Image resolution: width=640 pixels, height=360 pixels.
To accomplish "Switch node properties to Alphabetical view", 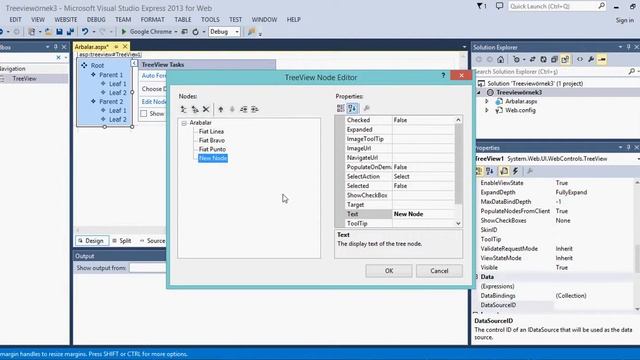I will 352,108.
